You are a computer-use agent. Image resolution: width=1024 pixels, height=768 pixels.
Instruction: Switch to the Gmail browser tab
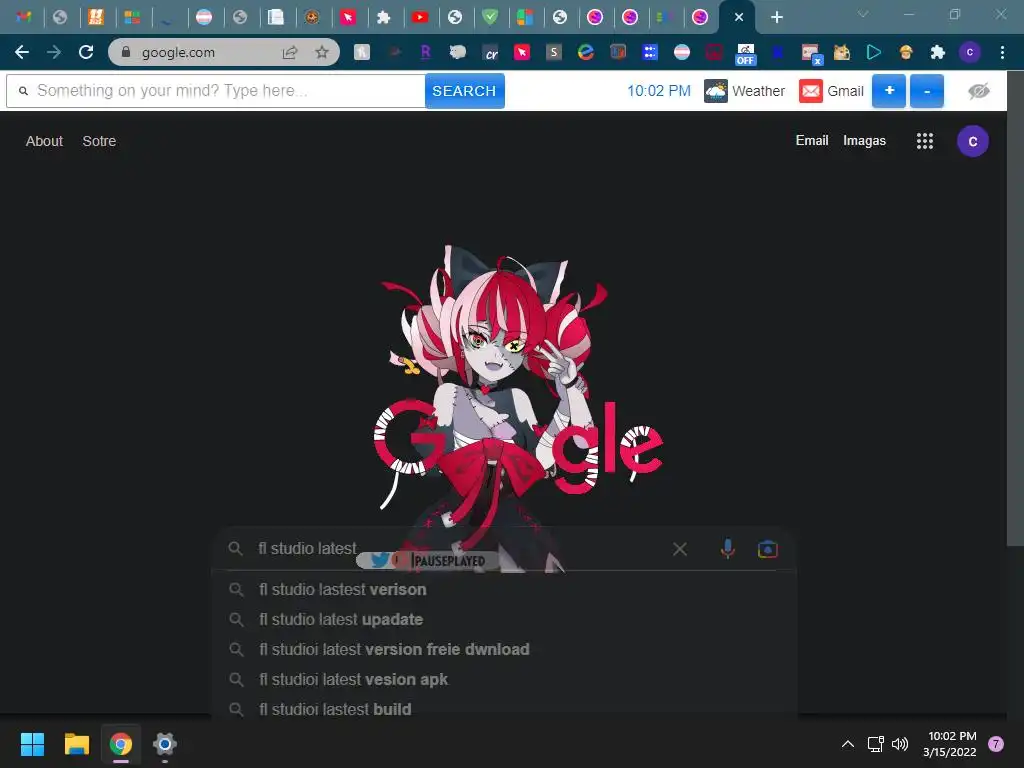point(24,17)
